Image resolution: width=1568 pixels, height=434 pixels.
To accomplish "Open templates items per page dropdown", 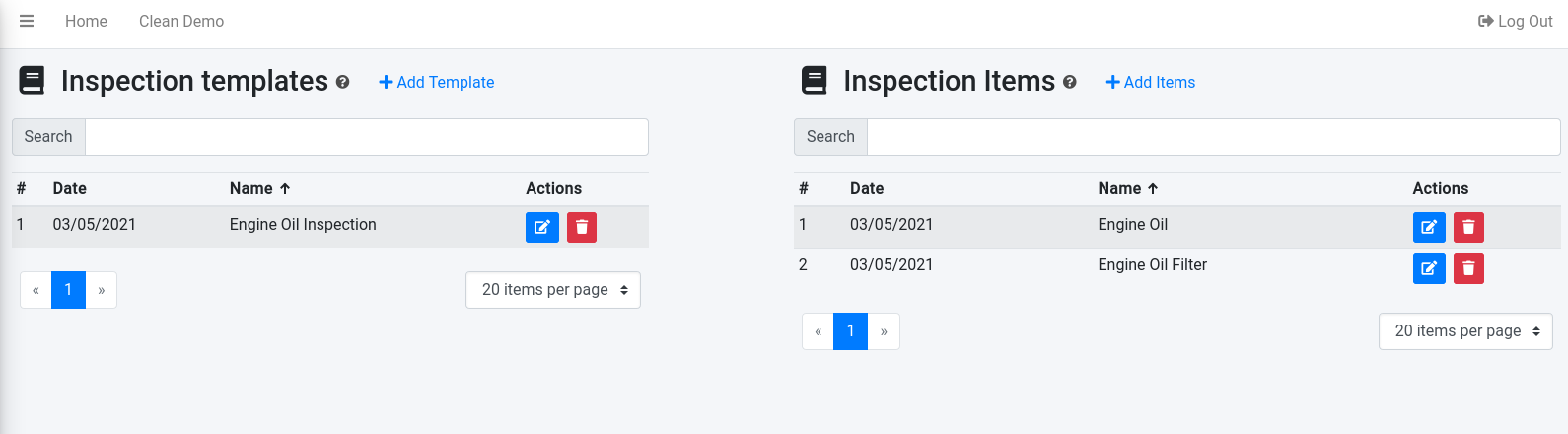I will pyautogui.click(x=553, y=290).
